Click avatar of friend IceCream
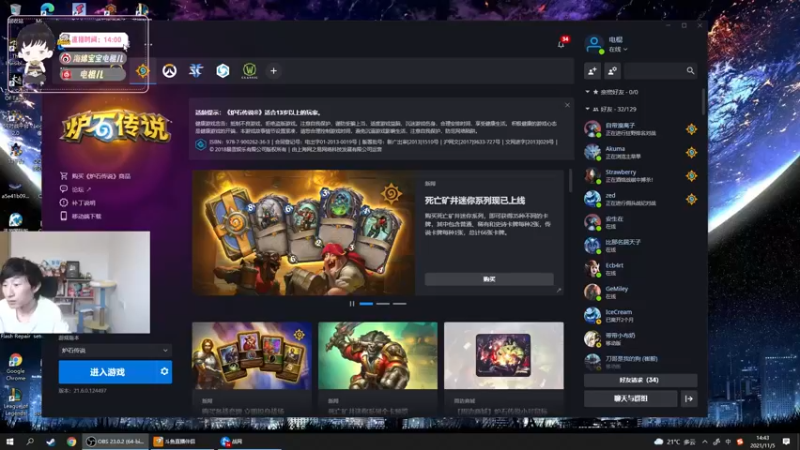 click(x=592, y=315)
